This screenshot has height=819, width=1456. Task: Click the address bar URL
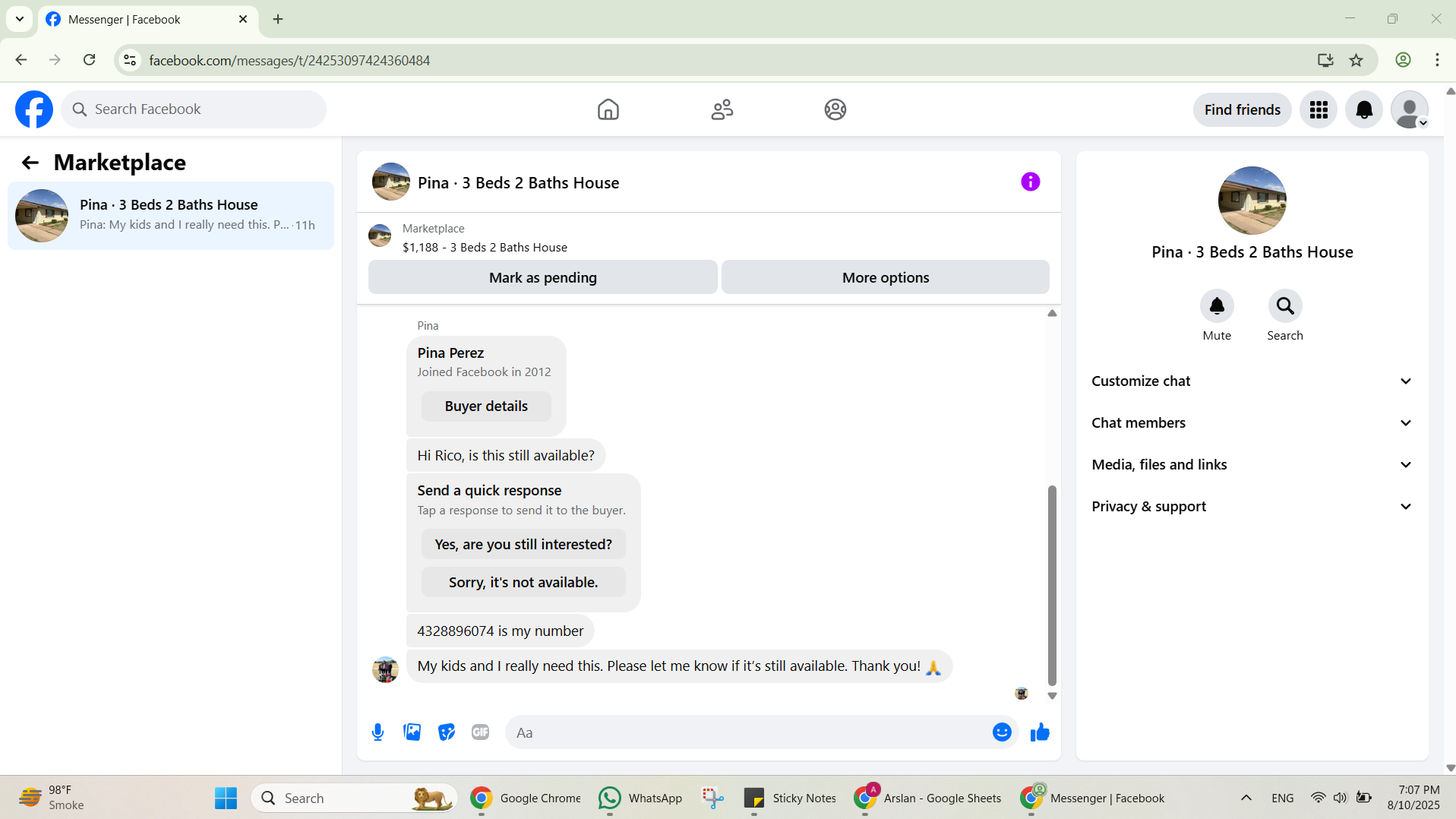(289, 60)
